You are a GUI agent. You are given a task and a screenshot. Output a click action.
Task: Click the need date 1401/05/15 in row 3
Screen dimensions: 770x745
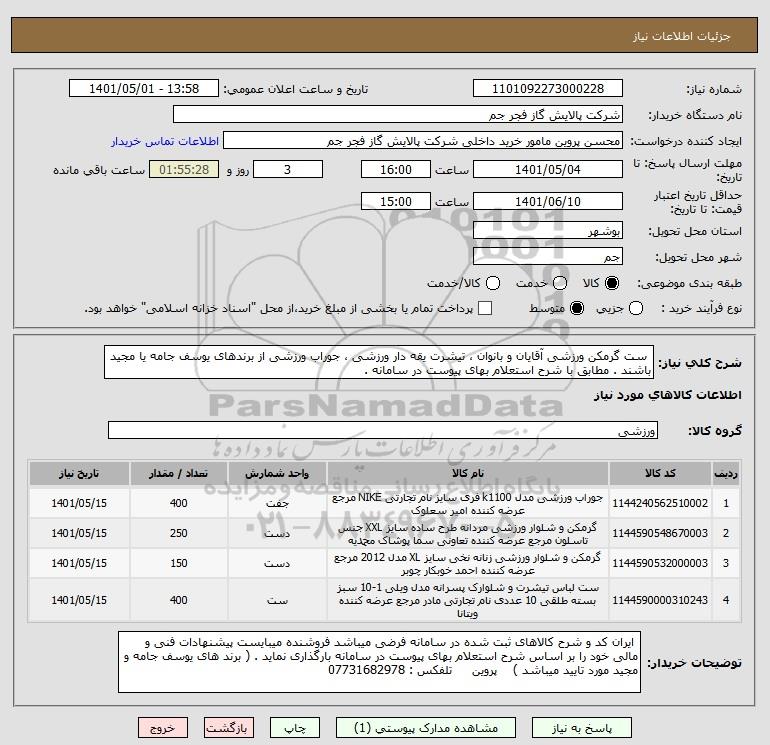click(x=79, y=564)
